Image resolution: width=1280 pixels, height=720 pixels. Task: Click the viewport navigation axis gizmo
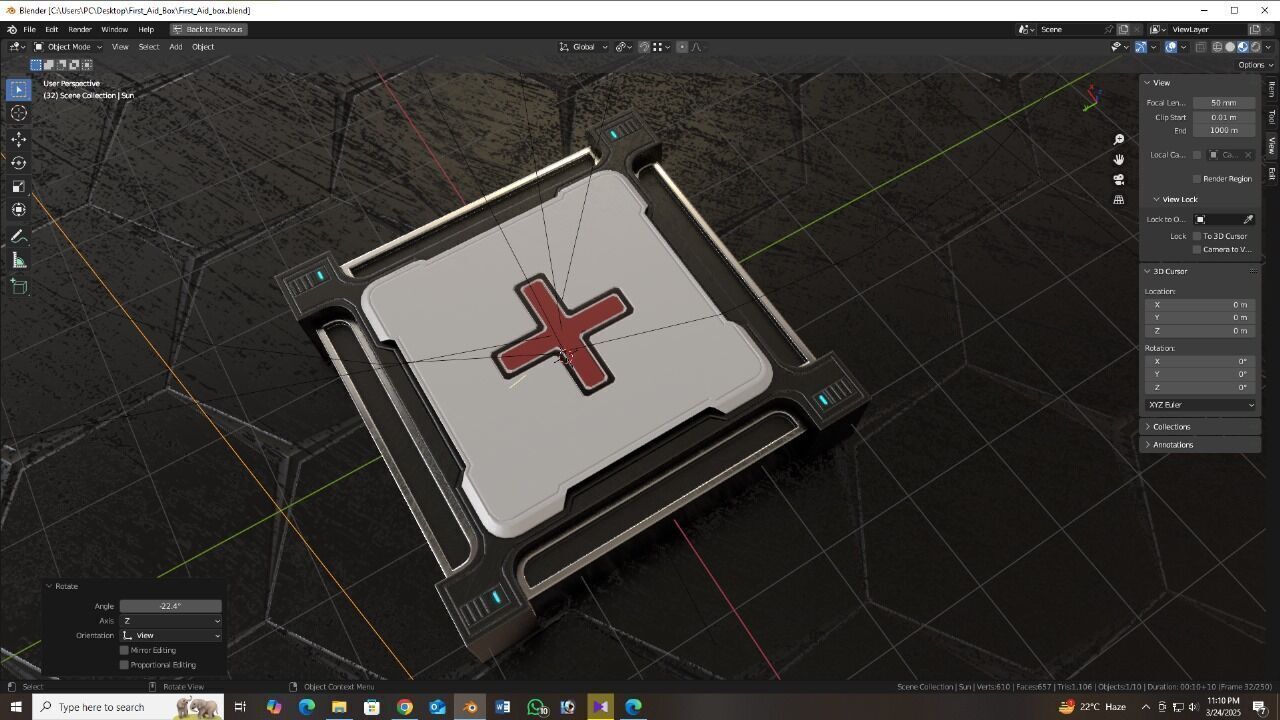click(x=1092, y=96)
